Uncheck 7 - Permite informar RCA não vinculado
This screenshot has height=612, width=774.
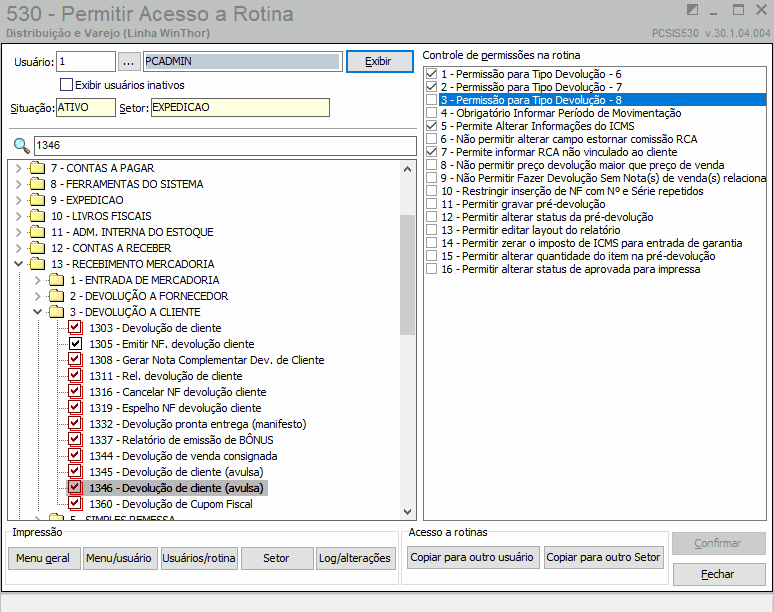coord(431,152)
